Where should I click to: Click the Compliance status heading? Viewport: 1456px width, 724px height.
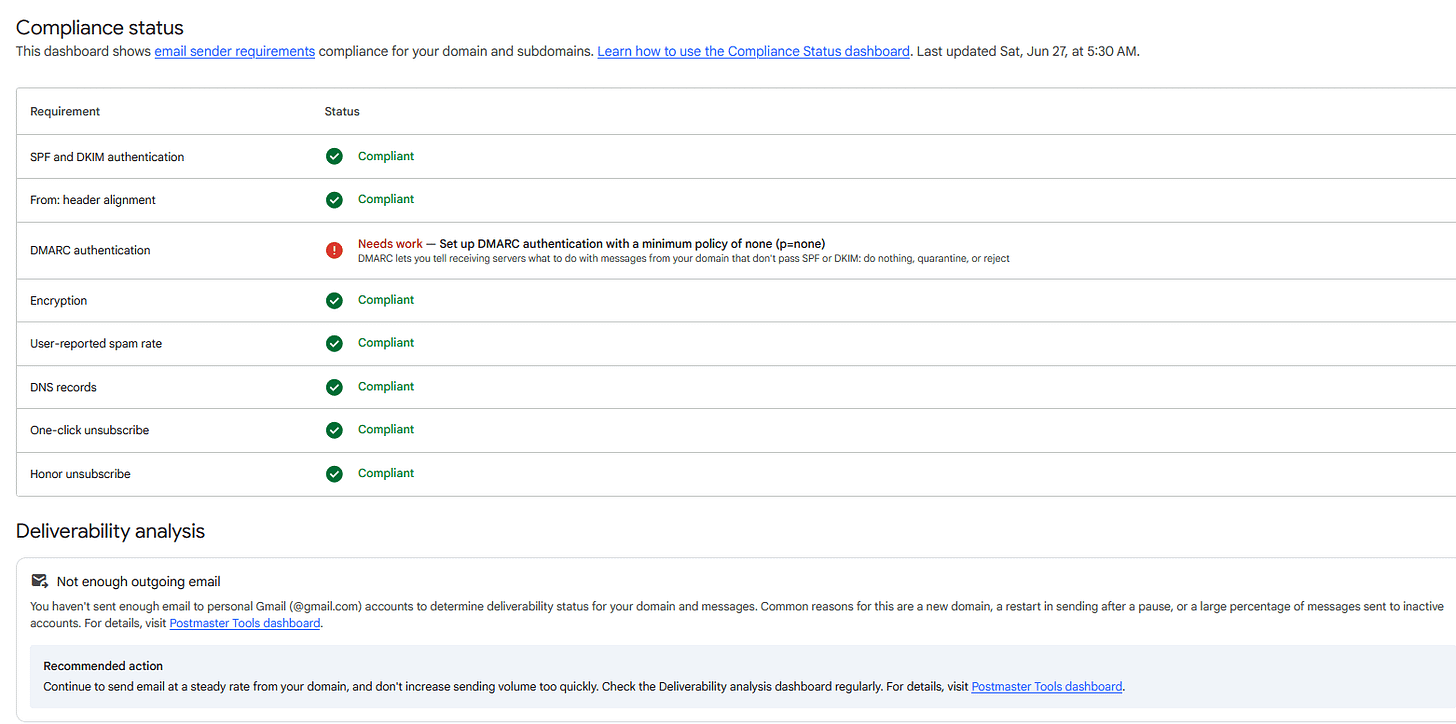pyautogui.click(x=100, y=28)
